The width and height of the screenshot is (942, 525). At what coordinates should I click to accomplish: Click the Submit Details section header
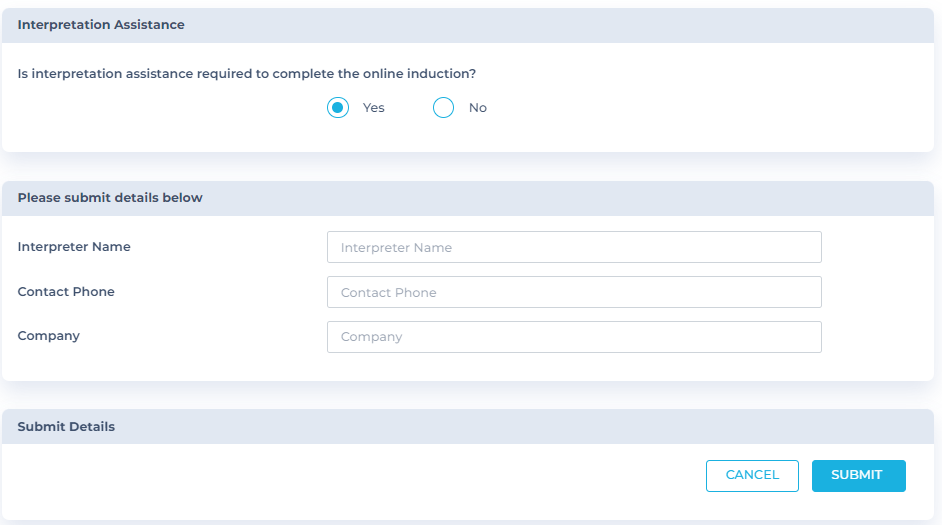click(x=66, y=426)
